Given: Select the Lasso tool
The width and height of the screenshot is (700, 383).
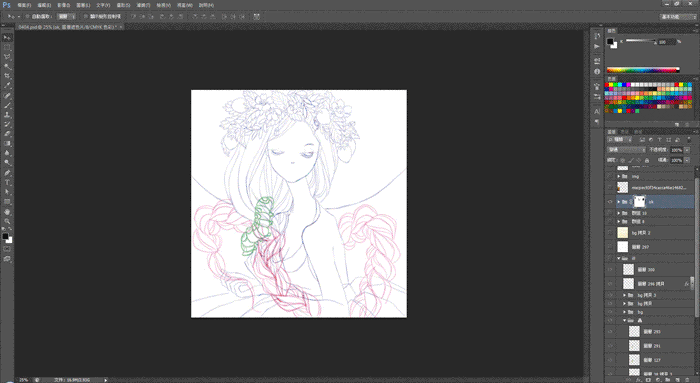Looking at the screenshot, I should pyautogui.click(x=7, y=57).
